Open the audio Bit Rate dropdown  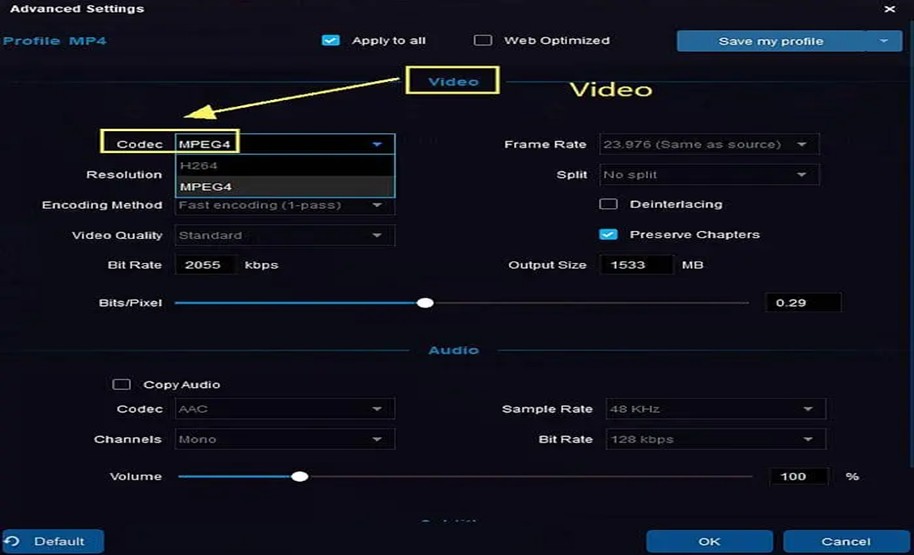(716, 439)
